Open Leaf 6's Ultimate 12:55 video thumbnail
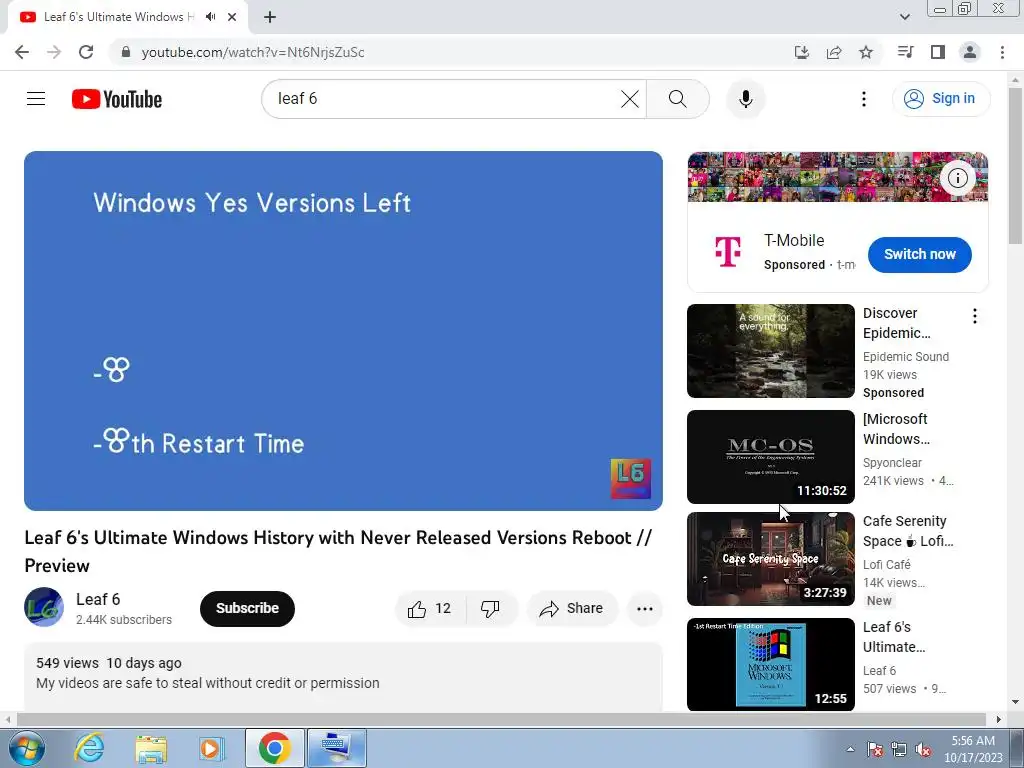Screen dimensions: 1024x768 (x=771, y=665)
